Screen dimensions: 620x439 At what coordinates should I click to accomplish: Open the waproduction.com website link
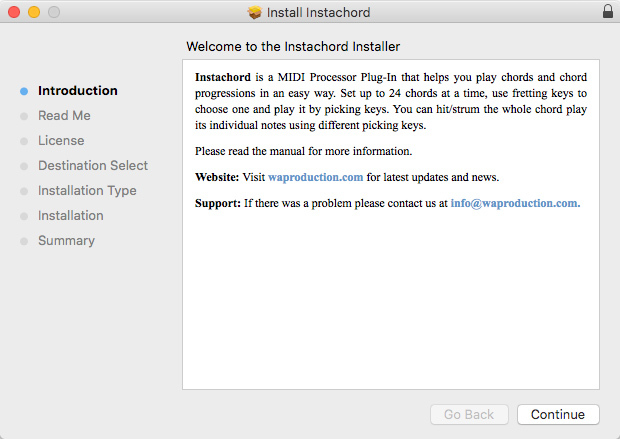[315, 177]
